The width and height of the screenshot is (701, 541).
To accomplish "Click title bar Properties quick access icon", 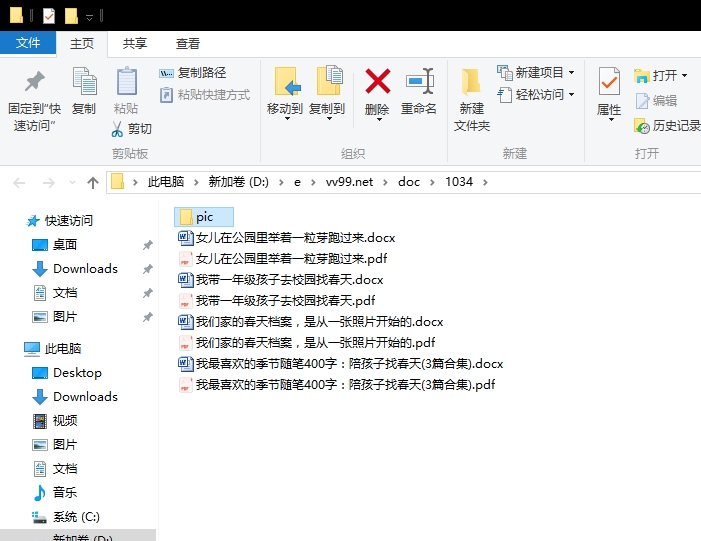I will coord(49,16).
